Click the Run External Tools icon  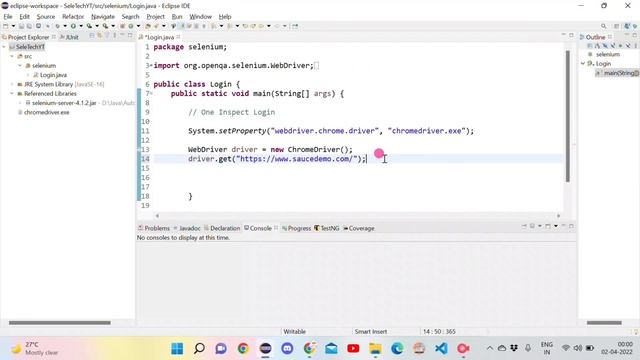pos(105,26)
